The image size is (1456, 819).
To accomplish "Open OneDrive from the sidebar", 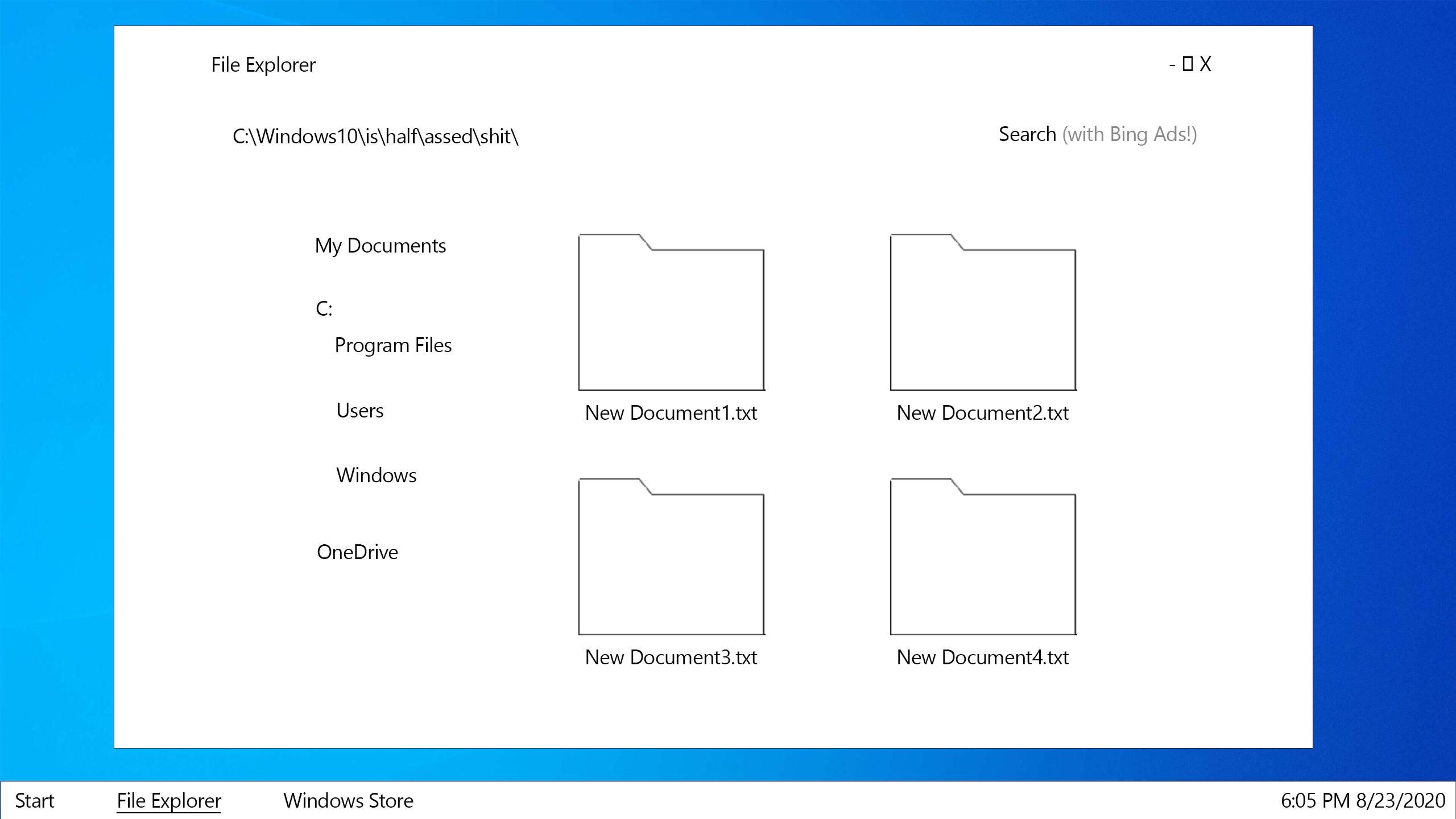I will [x=357, y=551].
